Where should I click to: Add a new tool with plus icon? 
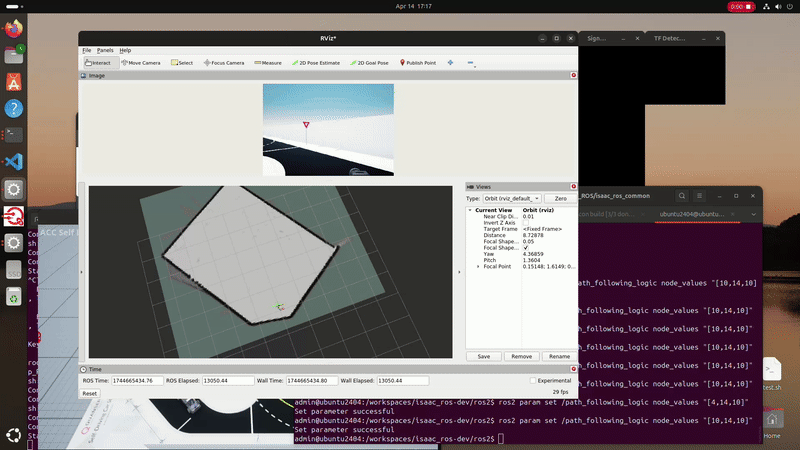coord(450,62)
